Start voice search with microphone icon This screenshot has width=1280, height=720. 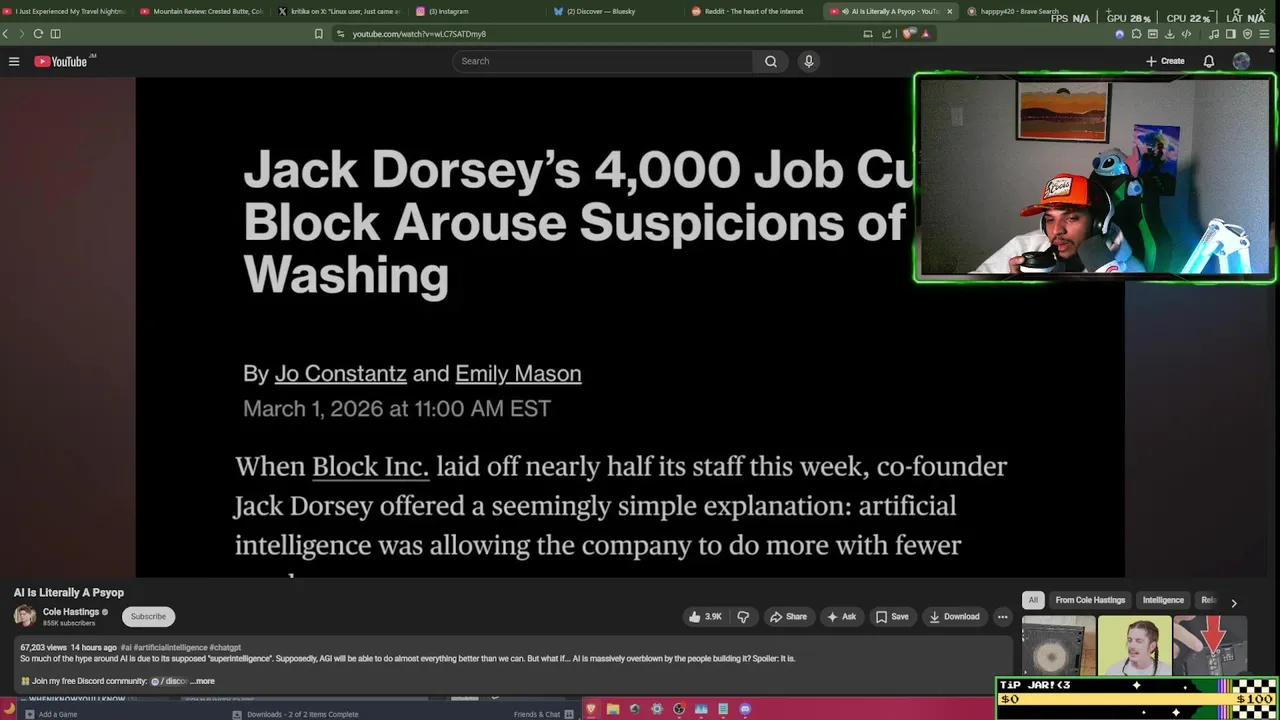coord(809,61)
